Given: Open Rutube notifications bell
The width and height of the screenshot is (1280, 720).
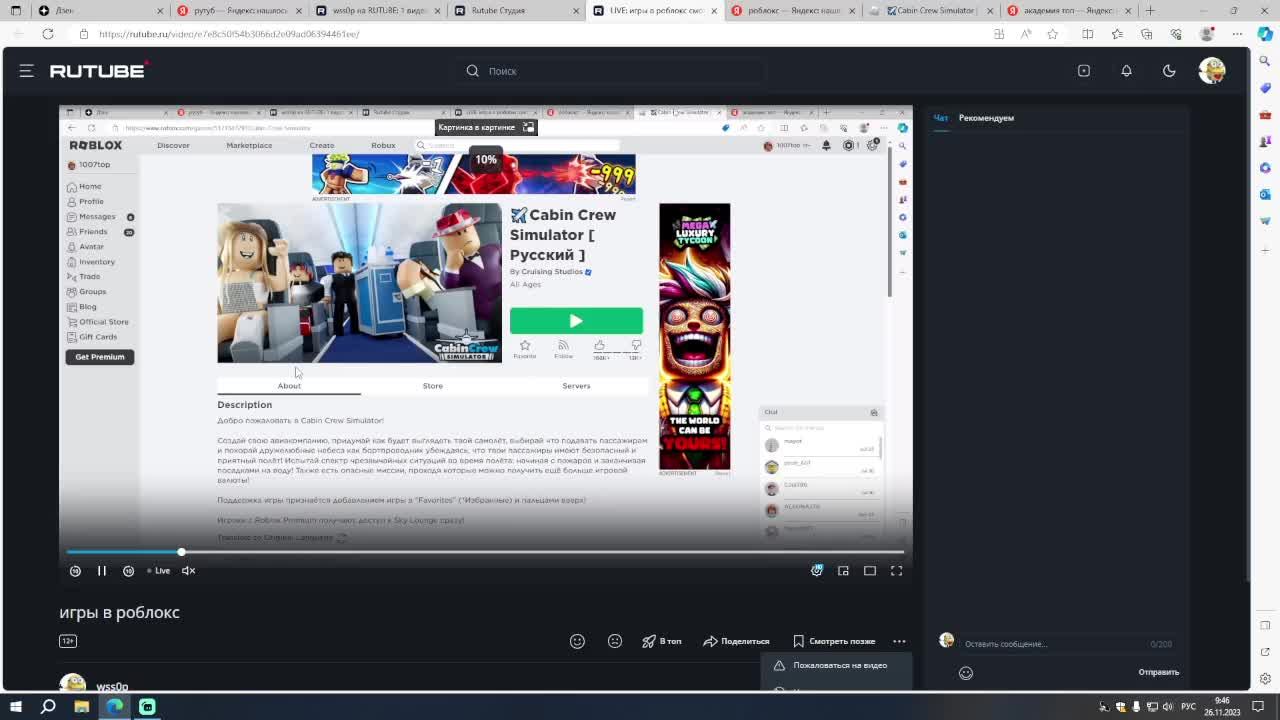Looking at the screenshot, I should click(x=1126, y=71).
